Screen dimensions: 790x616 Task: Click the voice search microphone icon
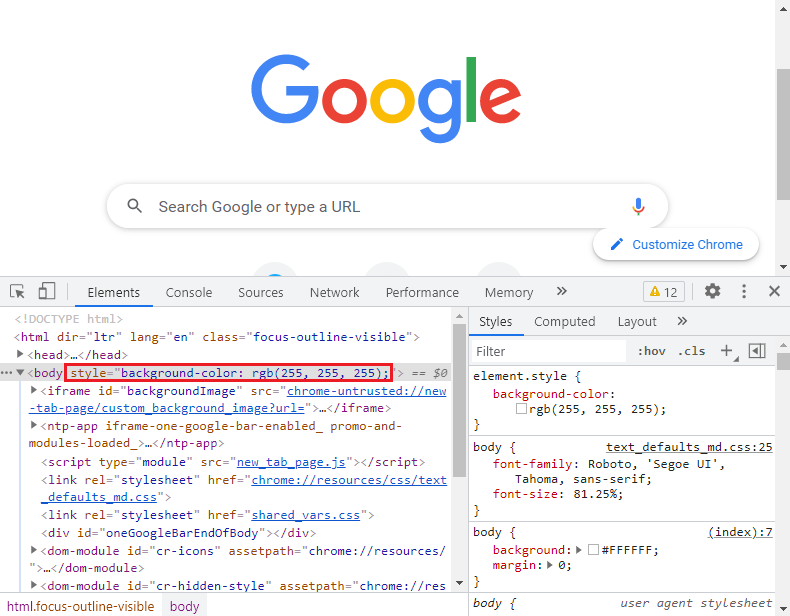coord(638,207)
